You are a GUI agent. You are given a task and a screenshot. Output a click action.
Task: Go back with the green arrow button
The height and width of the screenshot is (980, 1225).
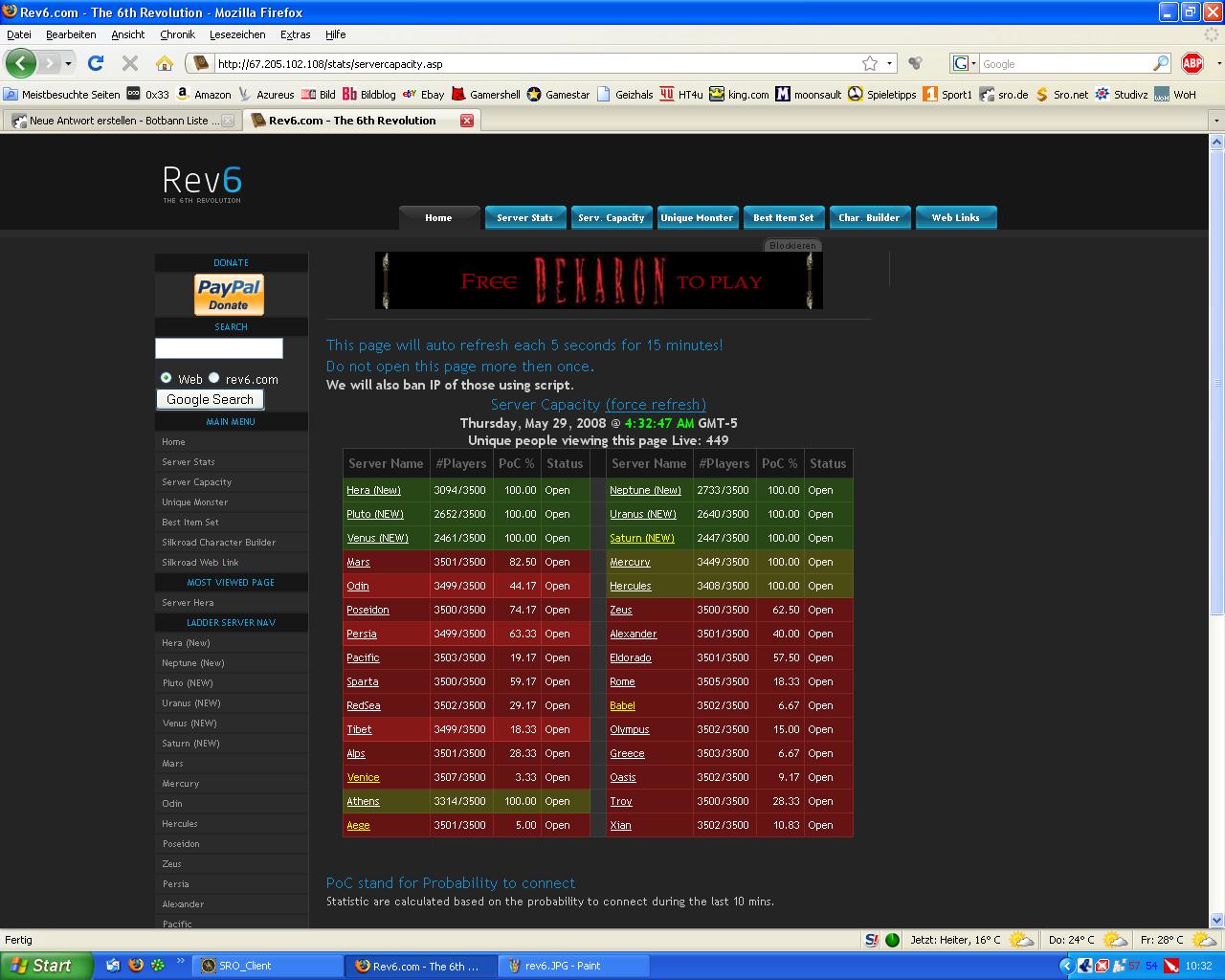21,63
